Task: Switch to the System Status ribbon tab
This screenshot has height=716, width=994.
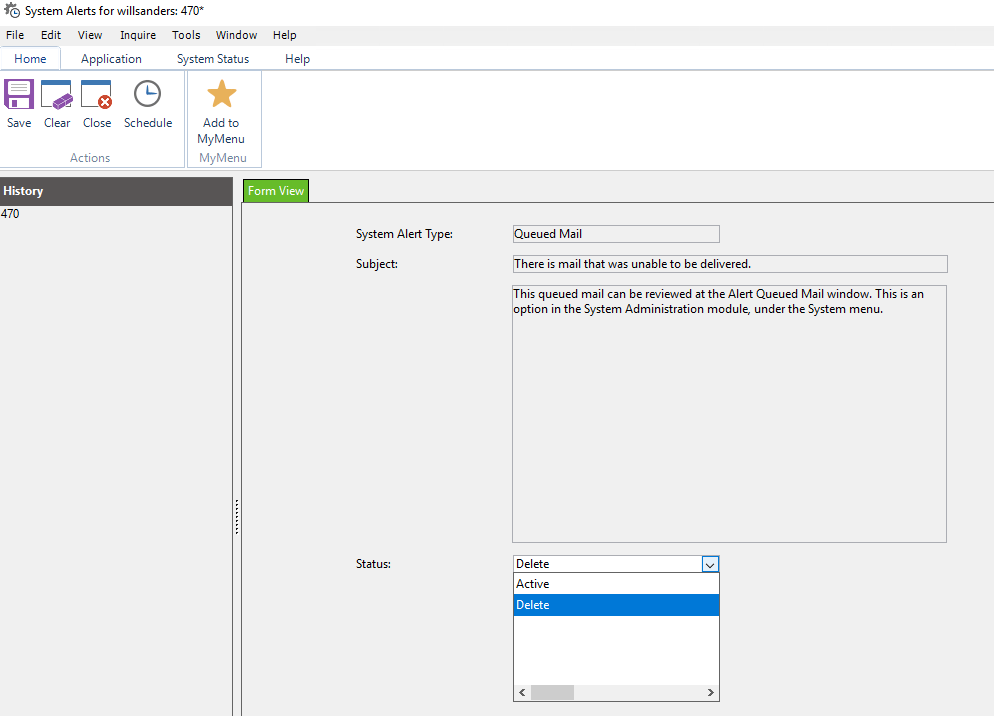Action: [212, 58]
